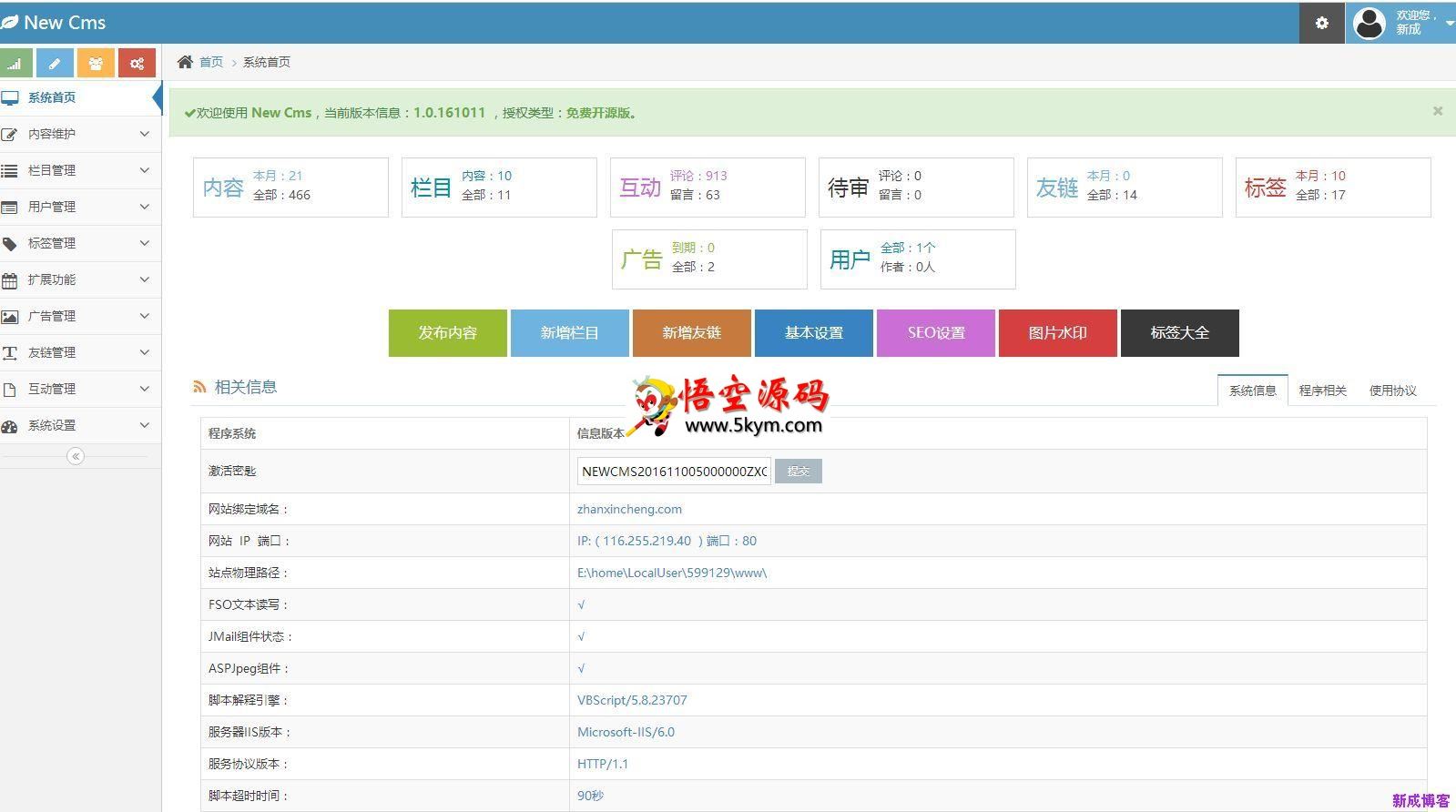1456x812 pixels.
Task: Click the VBScript/5.8.23707 value
Action: click(x=632, y=700)
